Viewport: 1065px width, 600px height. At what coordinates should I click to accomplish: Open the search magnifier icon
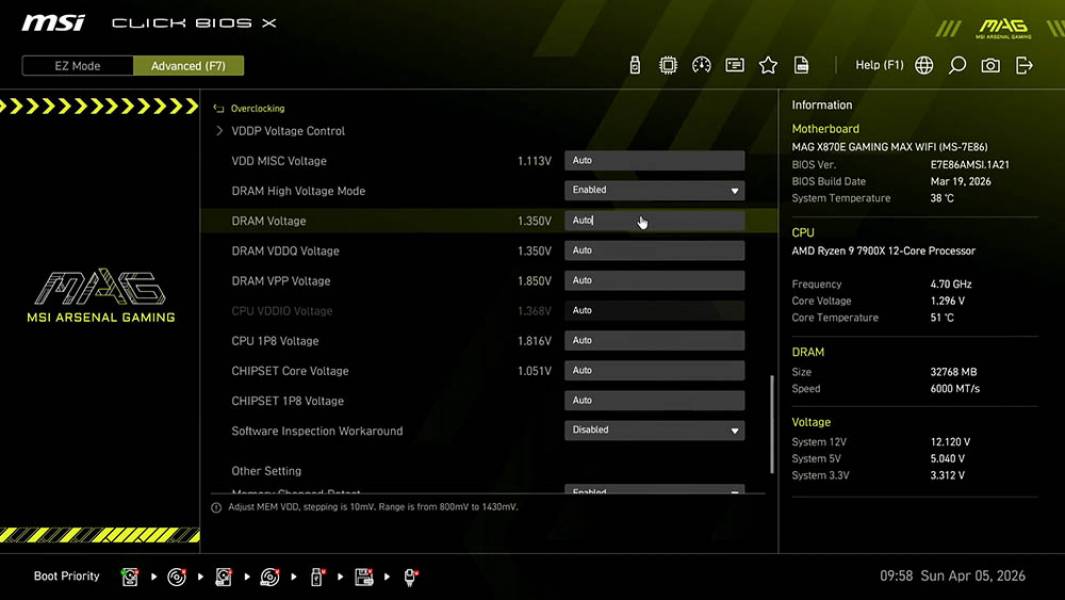tap(956, 64)
